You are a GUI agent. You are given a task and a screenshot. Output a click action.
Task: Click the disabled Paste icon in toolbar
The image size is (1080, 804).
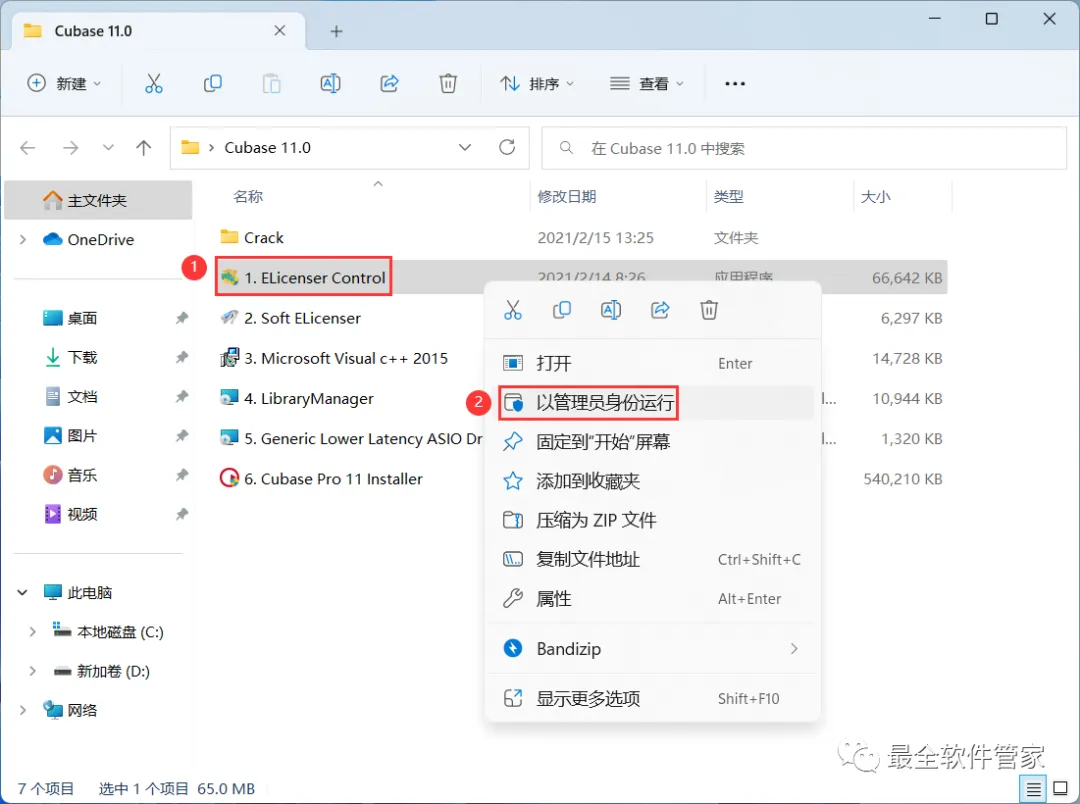[x=271, y=83]
